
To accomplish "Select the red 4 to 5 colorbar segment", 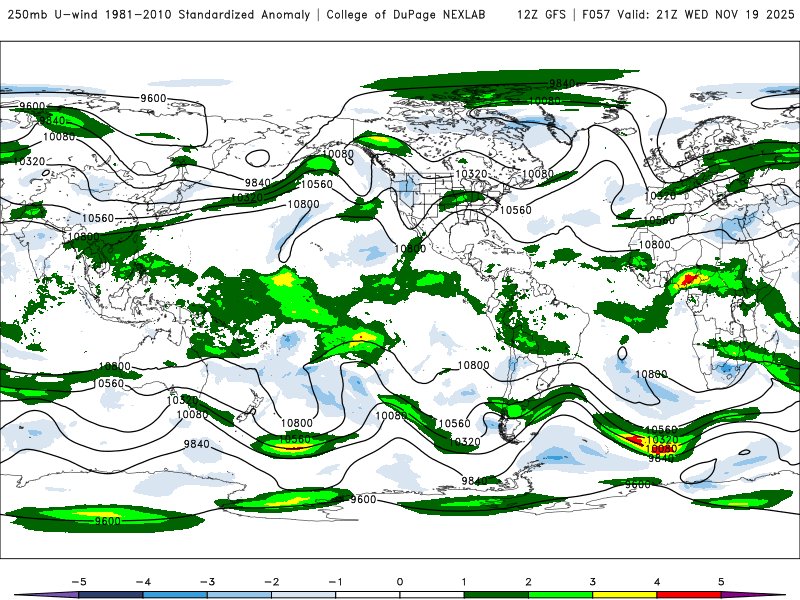I will [x=689, y=595].
